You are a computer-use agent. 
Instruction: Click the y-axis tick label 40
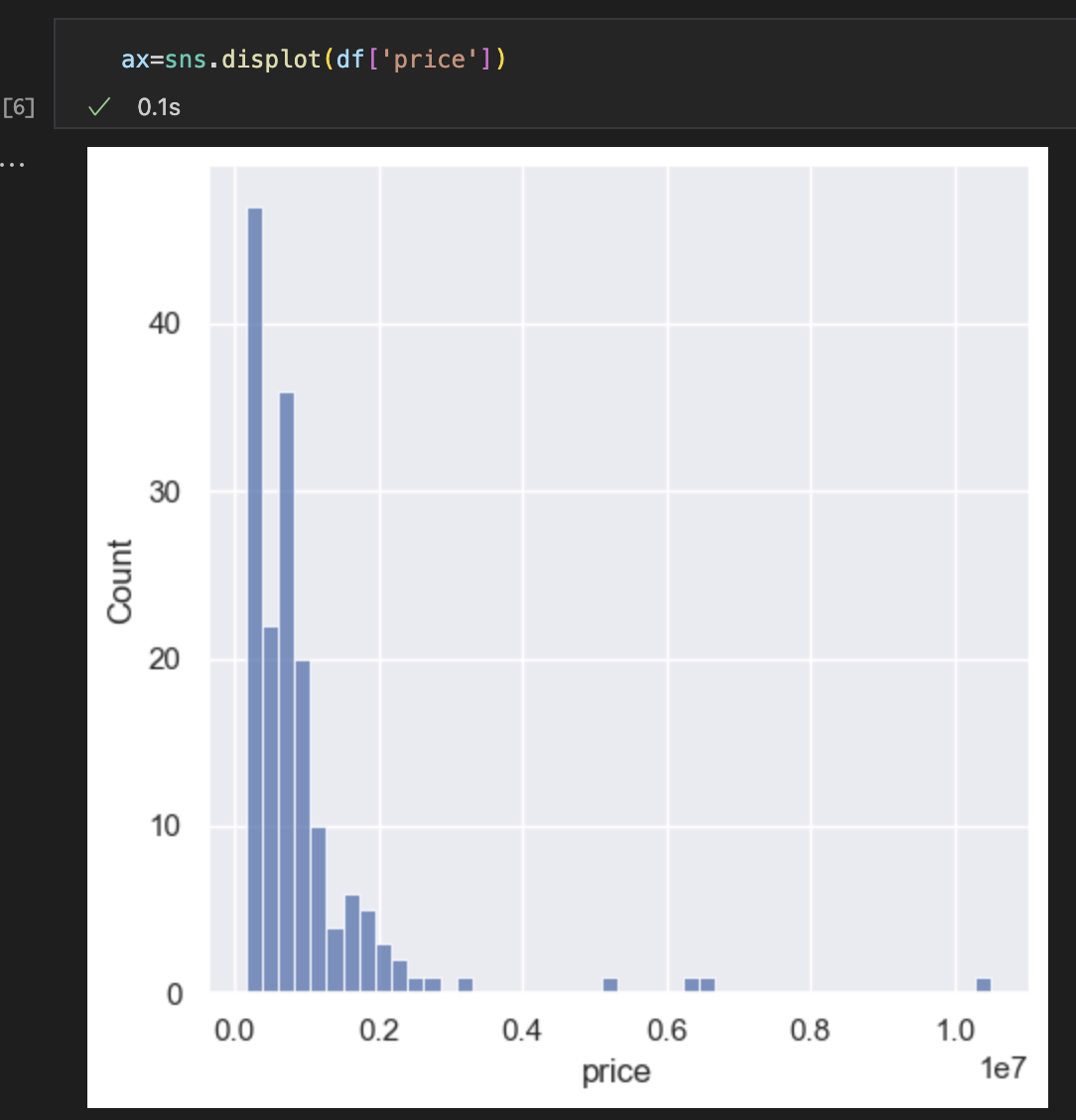coord(166,324)
